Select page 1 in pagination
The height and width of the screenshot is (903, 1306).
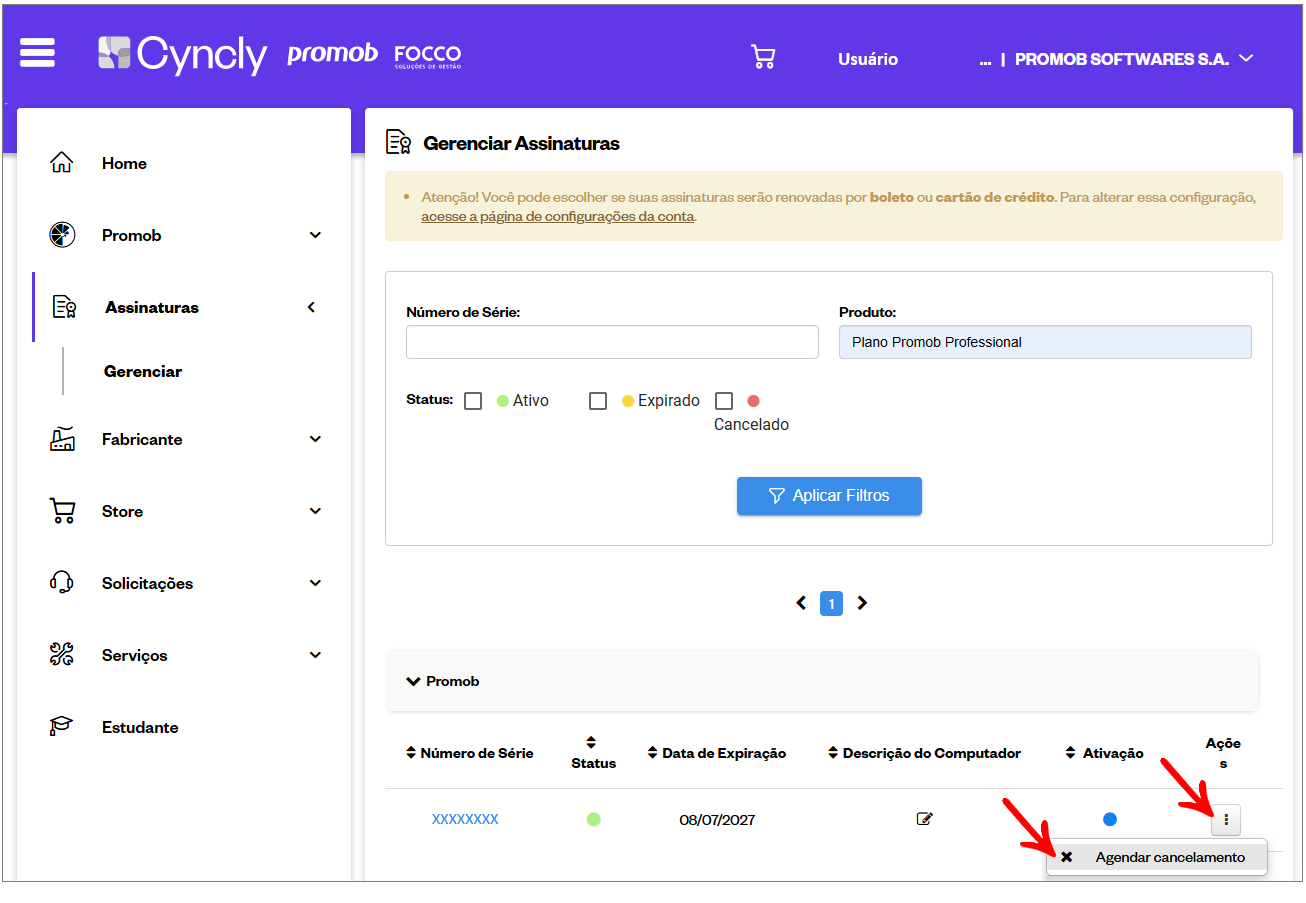pos(832,603)
